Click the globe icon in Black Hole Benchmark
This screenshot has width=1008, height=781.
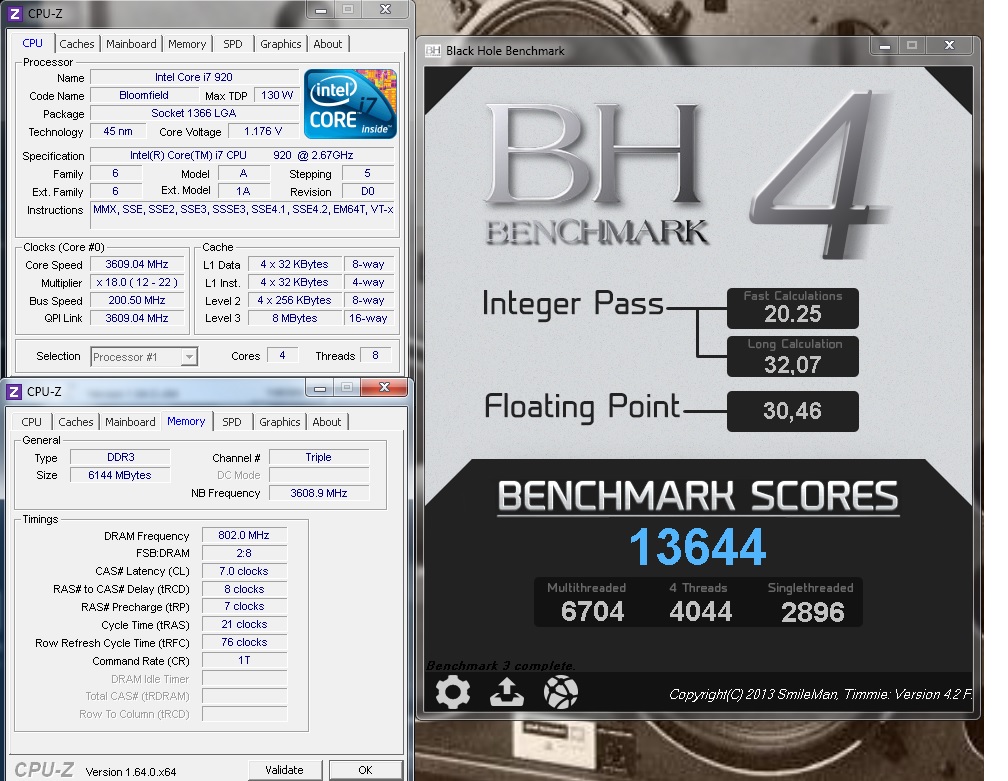coord(561,692)
